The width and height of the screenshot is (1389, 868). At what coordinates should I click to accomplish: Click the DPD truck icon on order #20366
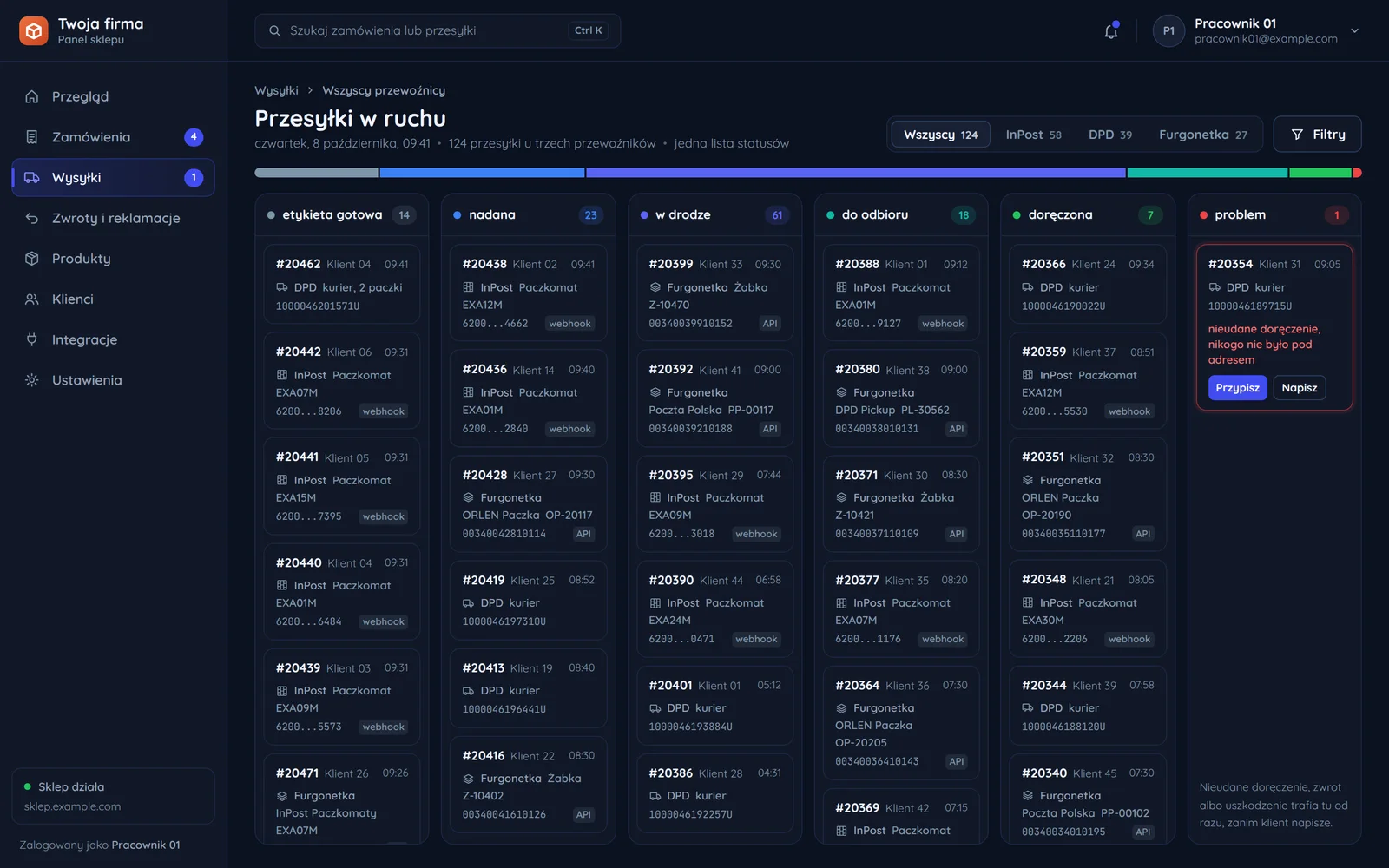click(x=1028, y=287)
